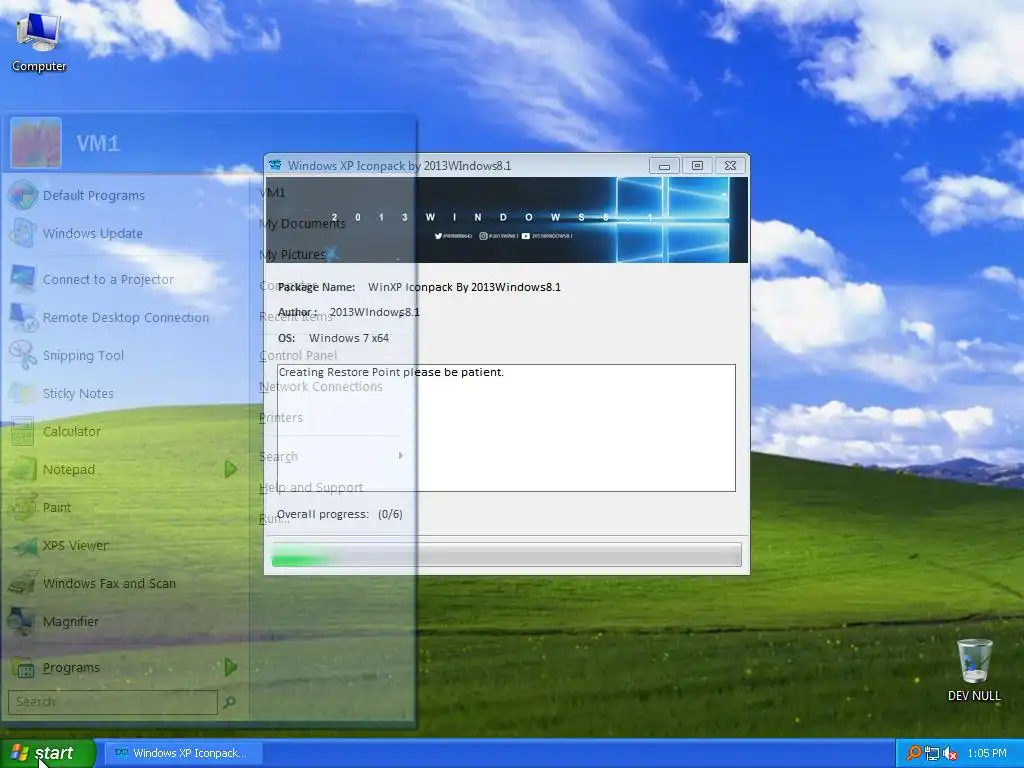Click the Magnifier icon in start menu
1024x768 pixels.
pos(22,621)
